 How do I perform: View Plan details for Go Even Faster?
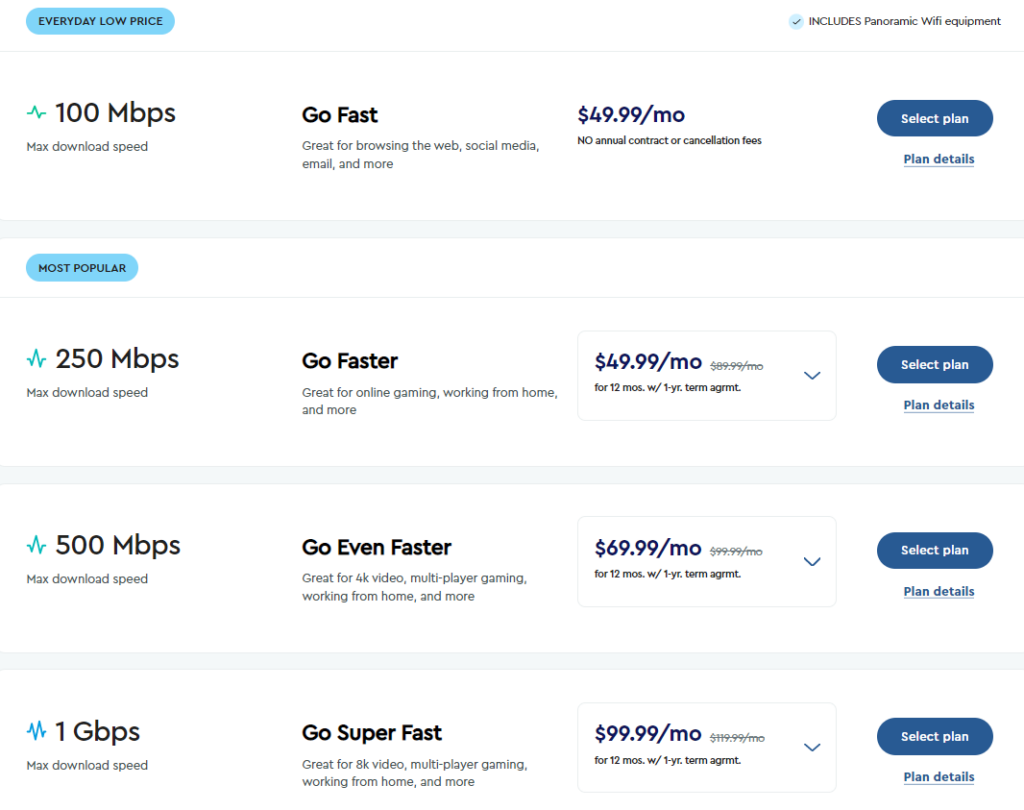(x=938, y=591)
